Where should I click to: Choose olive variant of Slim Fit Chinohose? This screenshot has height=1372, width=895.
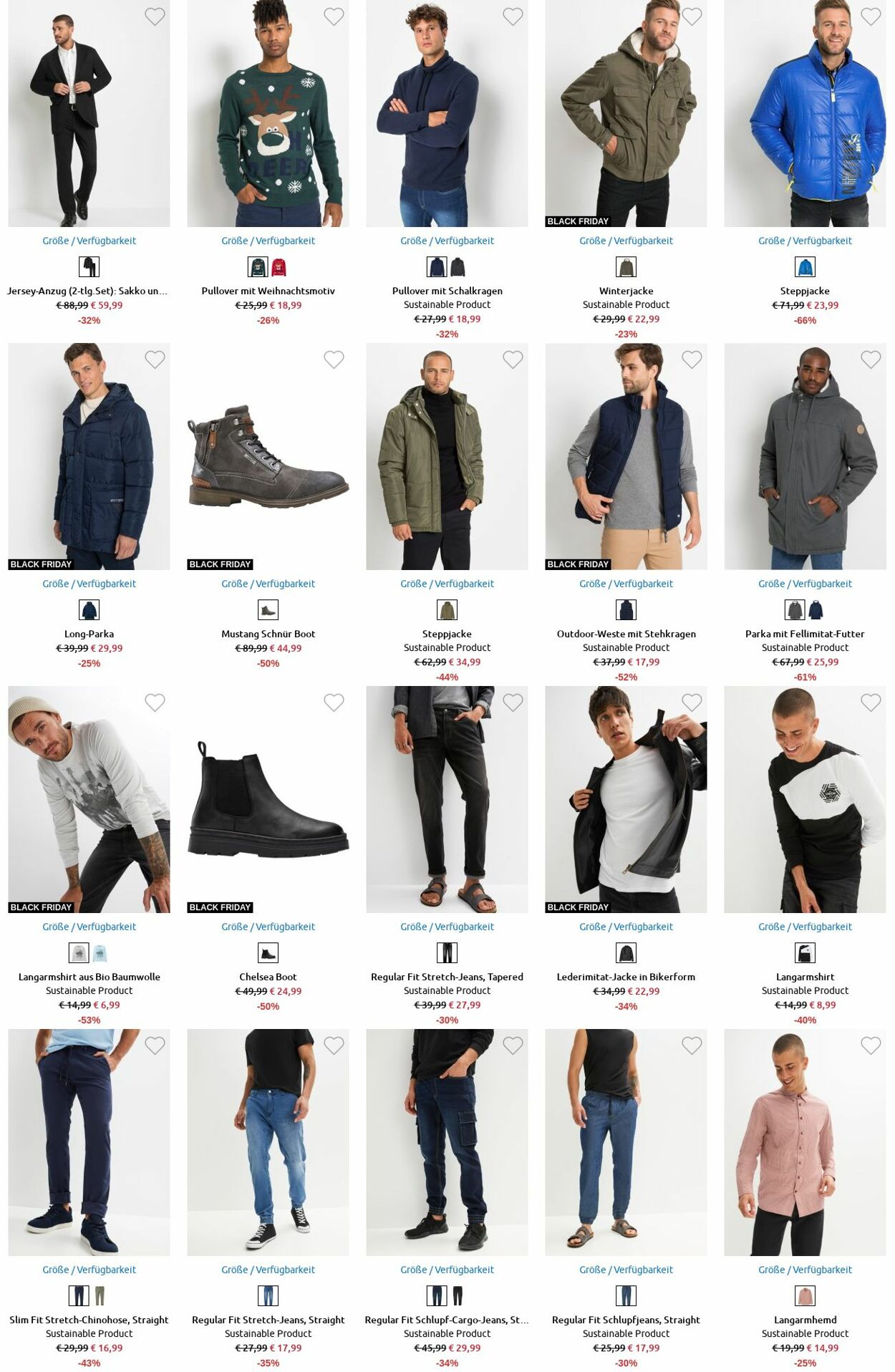point(100,1296)
